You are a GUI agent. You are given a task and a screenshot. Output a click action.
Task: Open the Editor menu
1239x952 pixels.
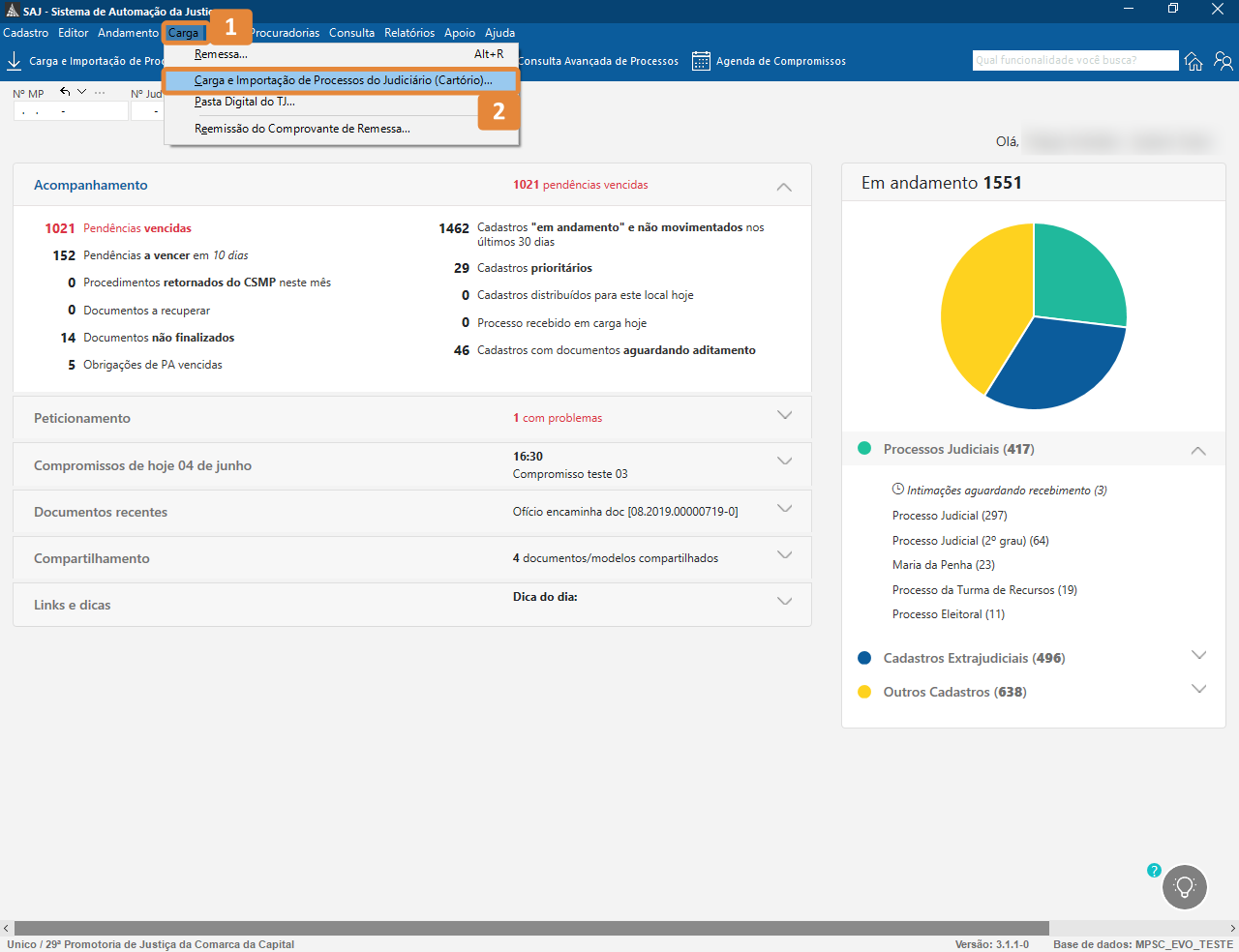(74, 33)
